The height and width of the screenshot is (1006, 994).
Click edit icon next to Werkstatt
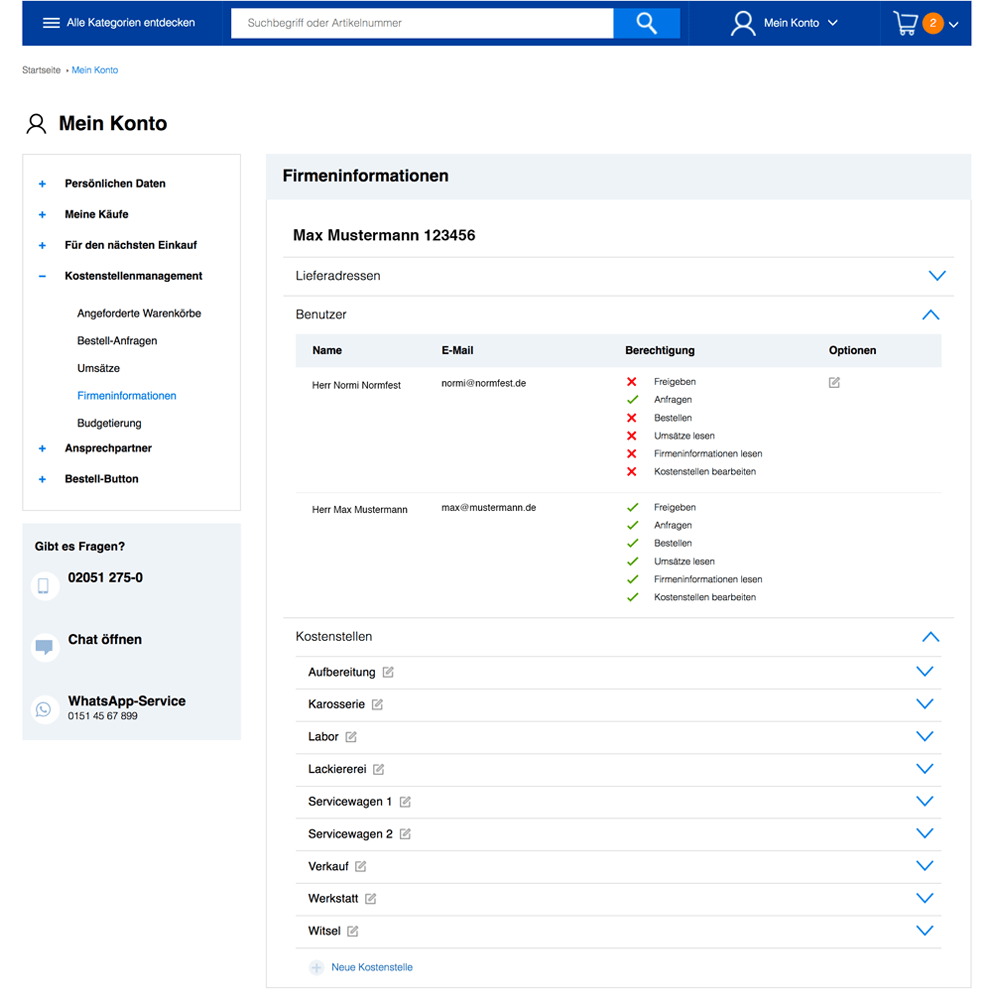tap(370, 899)
